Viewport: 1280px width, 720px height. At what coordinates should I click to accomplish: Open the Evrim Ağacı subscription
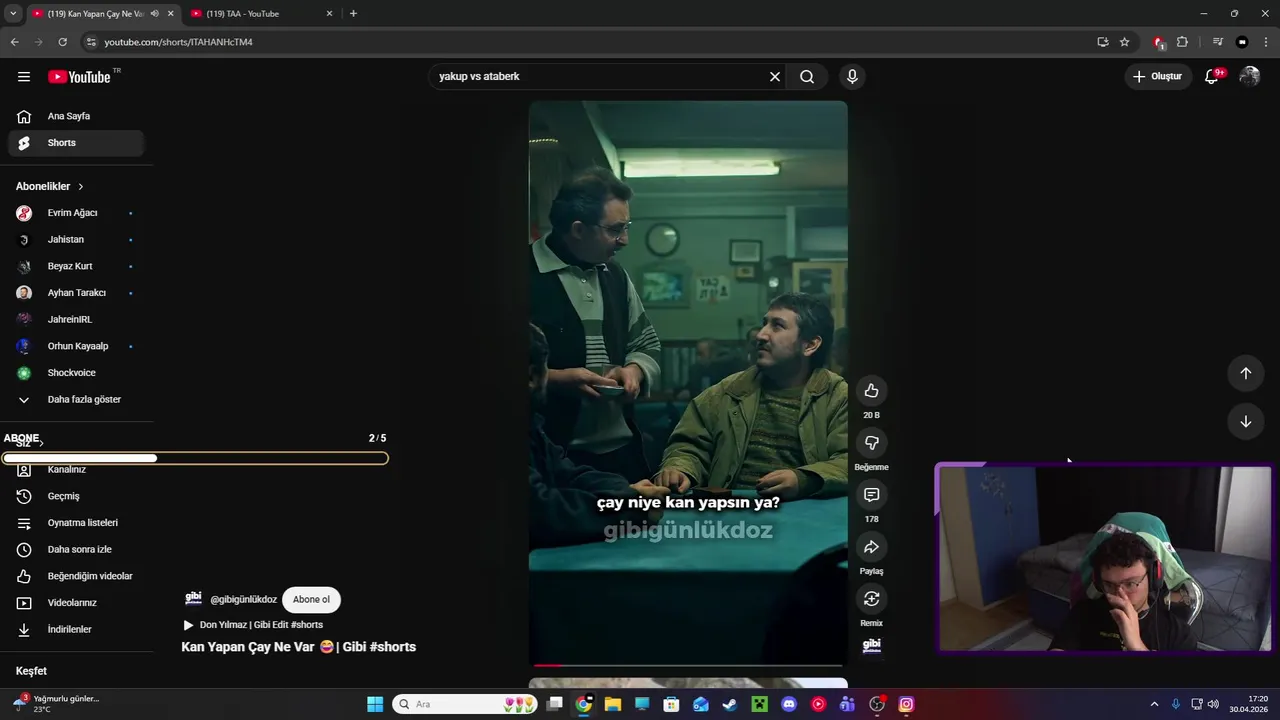pyautogui.click(x=76, y=213)
